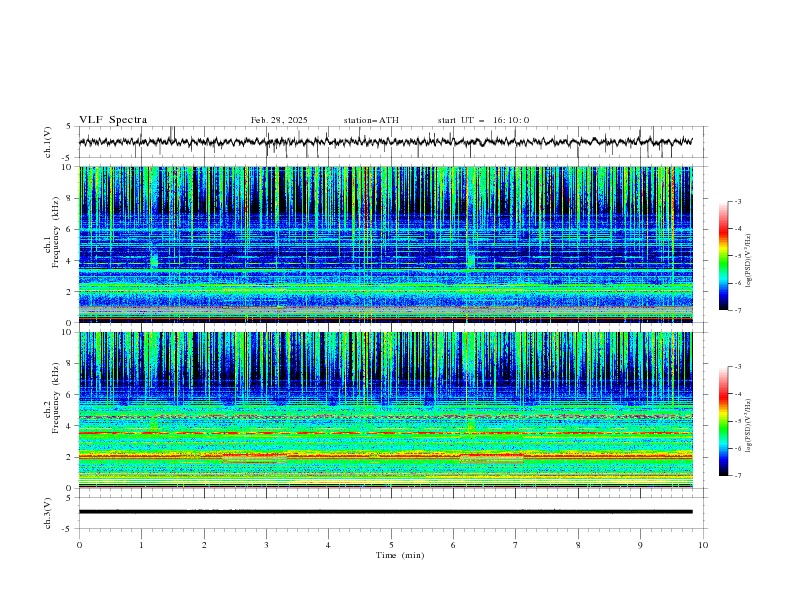
Task: Click time axis tick label "9"
Action: click(640, 545)
